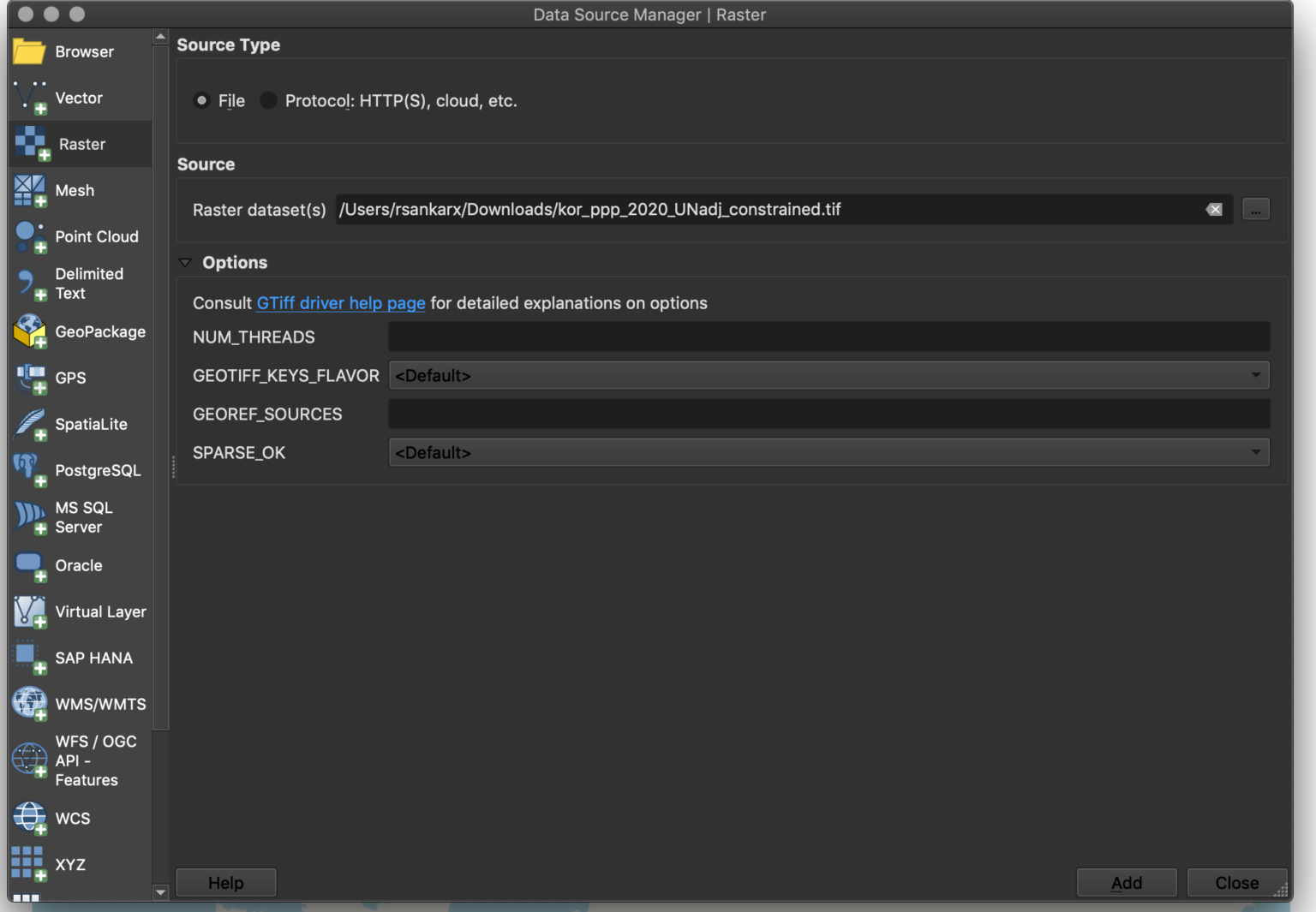Select the GeoPackage source icon
Screen dimensions: 1316x912
click(29, 331)
